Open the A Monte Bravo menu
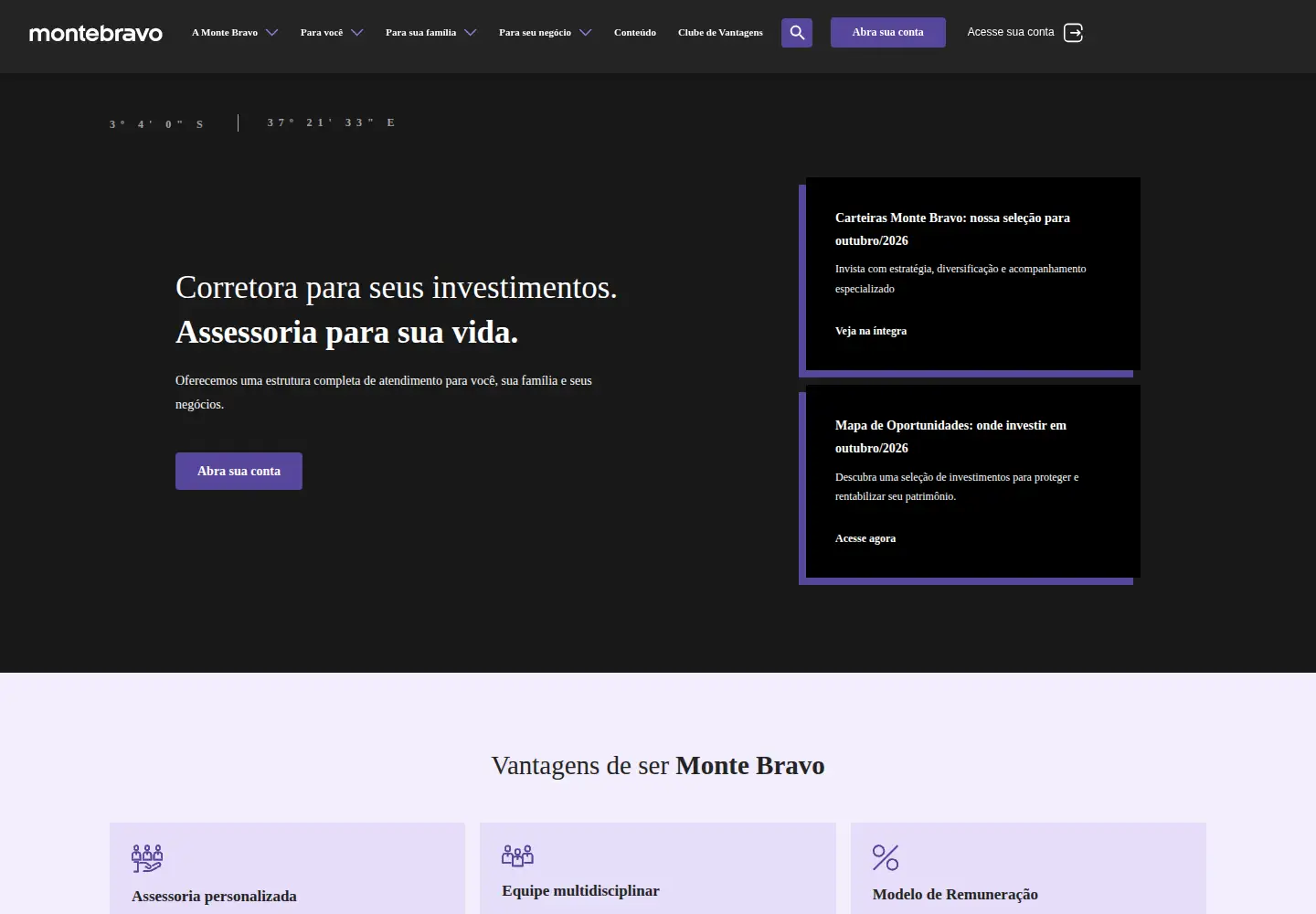Image resolution: width=1316 pixels, height=914 pixels. pyautogui.click(x=225, y=33)
